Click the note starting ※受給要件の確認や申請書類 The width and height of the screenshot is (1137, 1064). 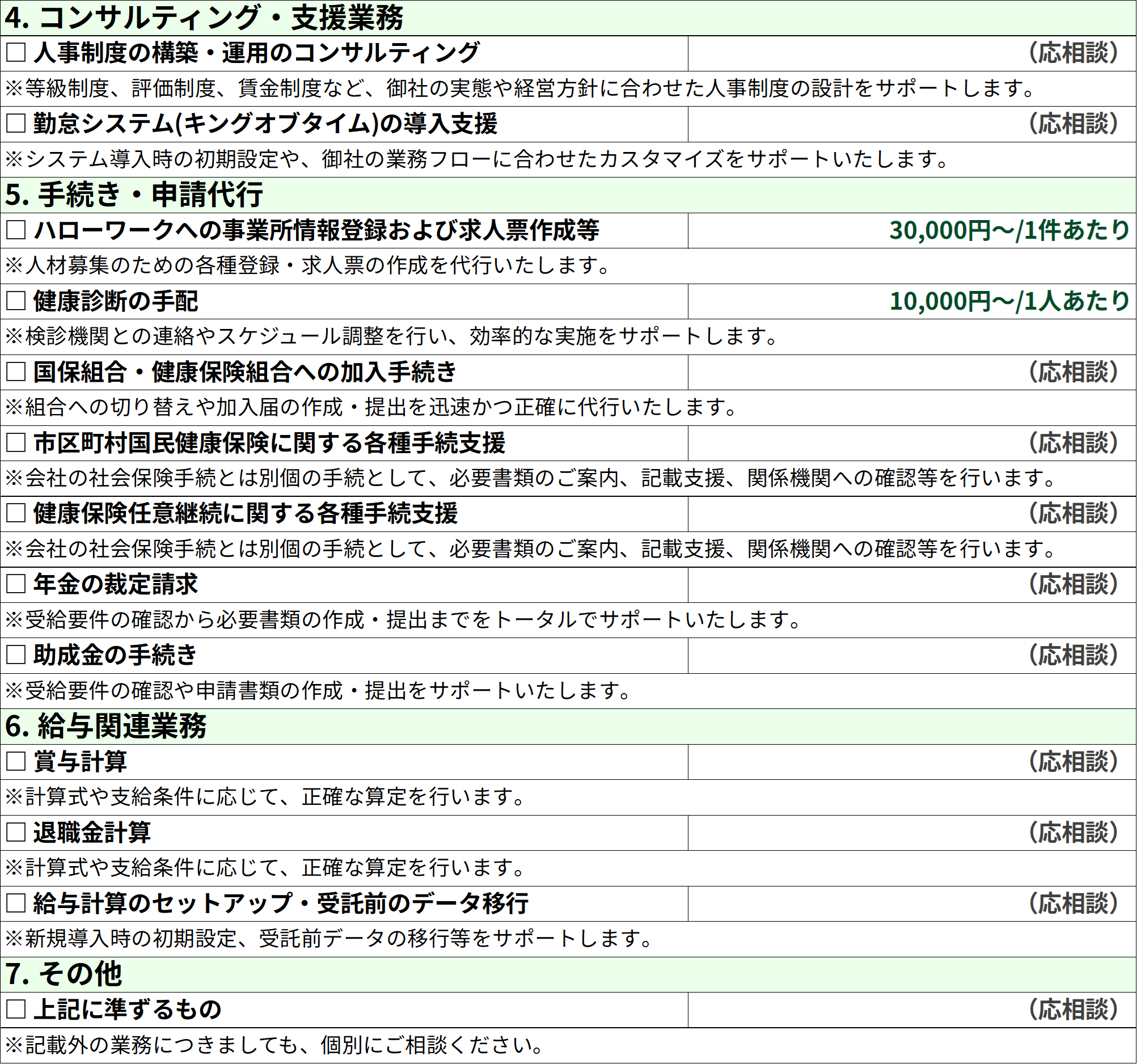tap(318, 690)
